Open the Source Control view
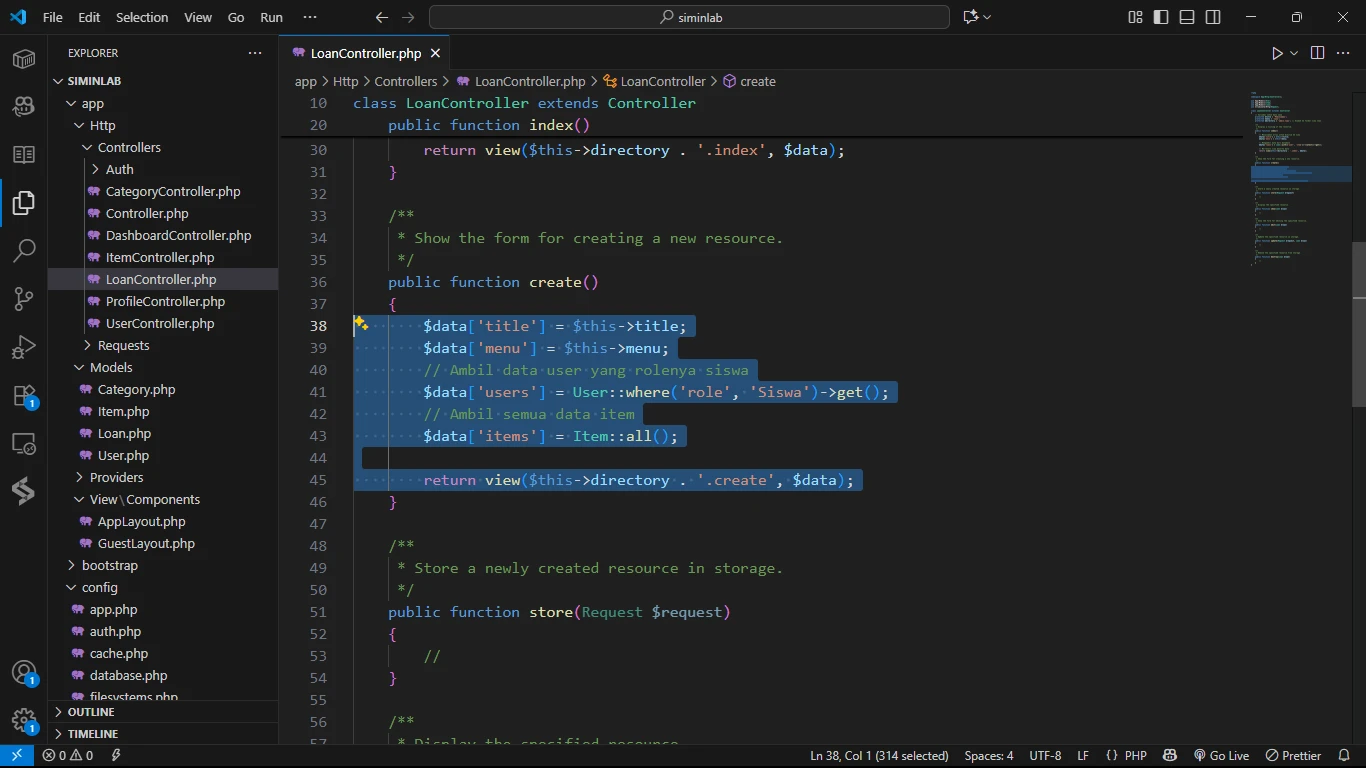Viewport: 1366px width, 768px height. pyautogui.click(x=24, y=299)
